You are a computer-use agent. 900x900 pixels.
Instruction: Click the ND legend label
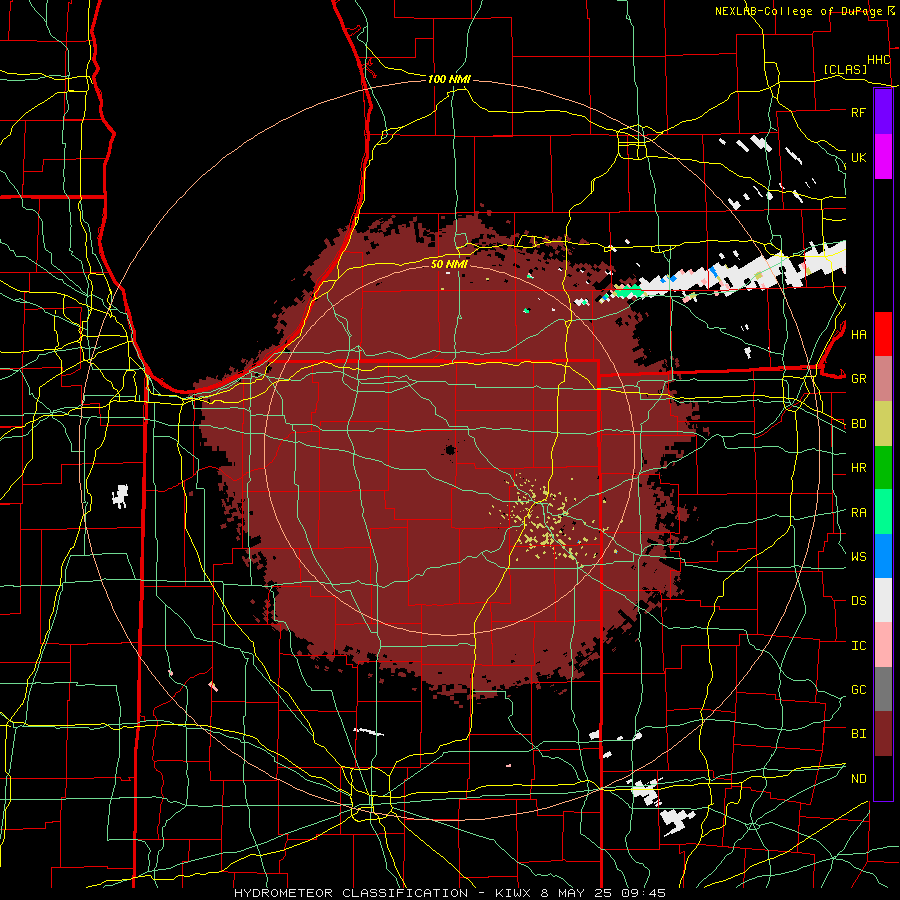[x=858, y=779]
